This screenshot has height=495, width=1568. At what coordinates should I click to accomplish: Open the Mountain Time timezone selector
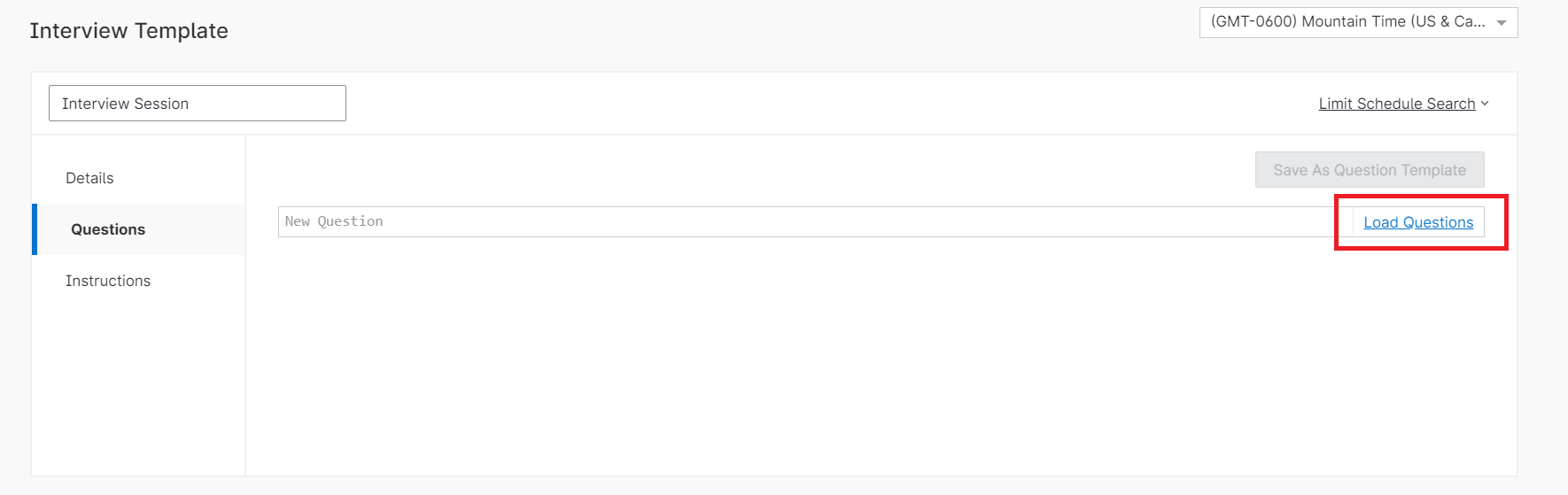coord(1357,22)
